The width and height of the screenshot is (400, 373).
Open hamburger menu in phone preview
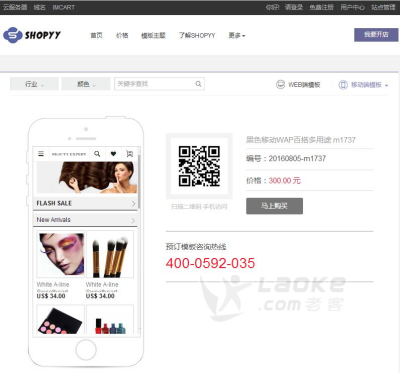click(x=41, y=154)
